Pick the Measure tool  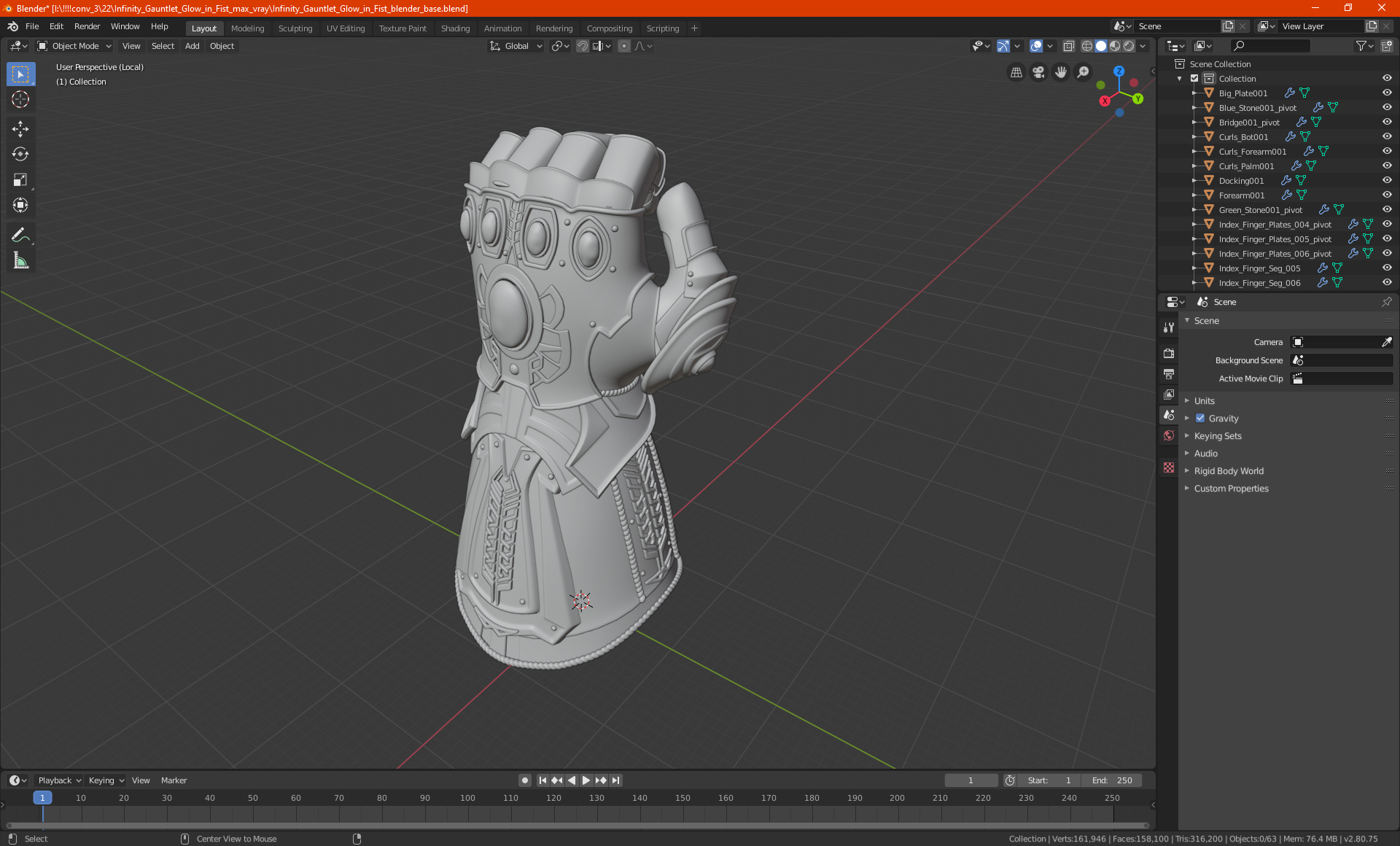point(20,260)
